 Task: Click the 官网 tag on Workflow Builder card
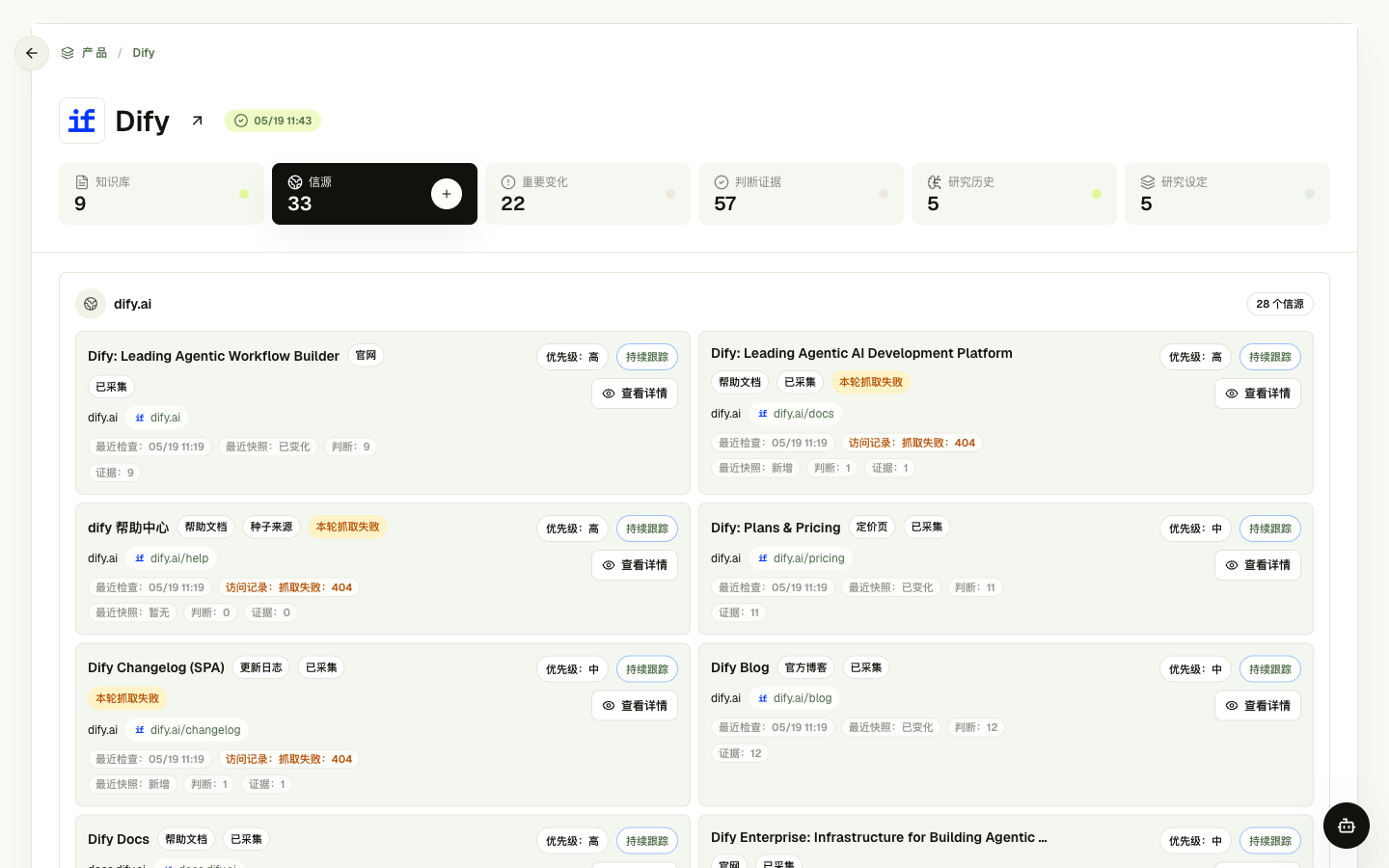(x=366, y=356)
